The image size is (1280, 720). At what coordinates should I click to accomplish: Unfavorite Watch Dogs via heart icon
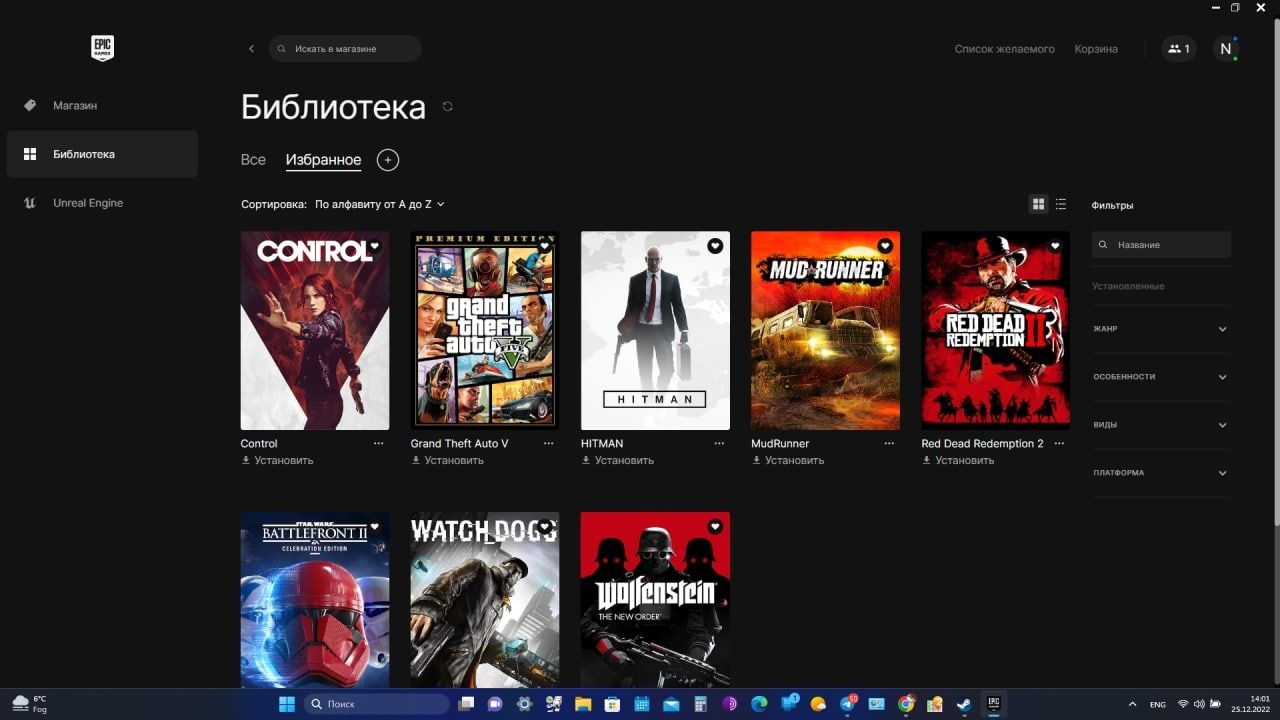(545, 526)
